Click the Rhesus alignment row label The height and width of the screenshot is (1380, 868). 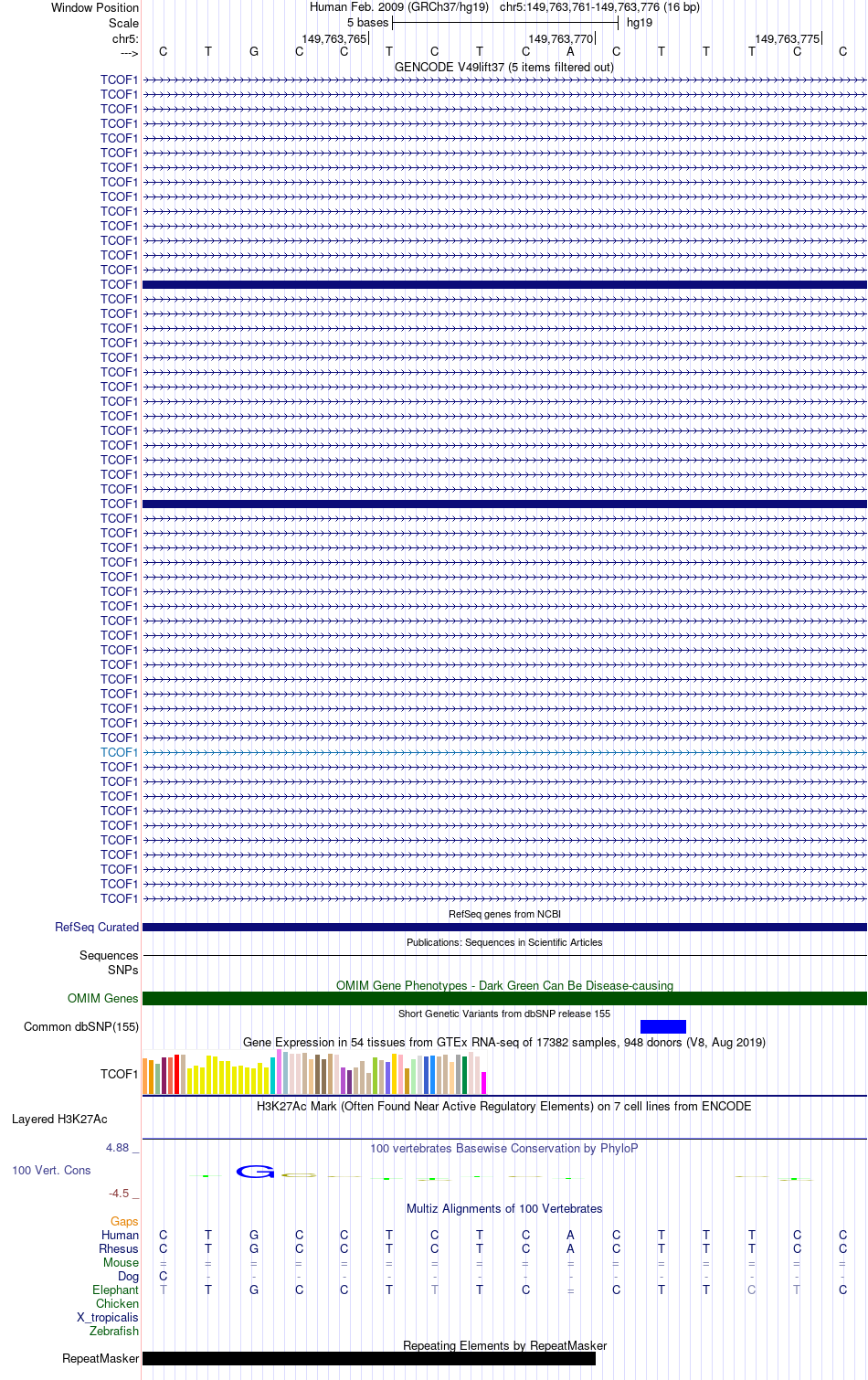[119, 1248]
